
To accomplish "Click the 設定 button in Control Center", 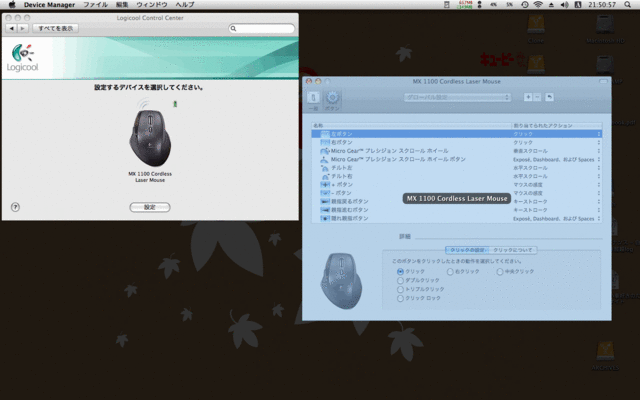I will [150, 207].
